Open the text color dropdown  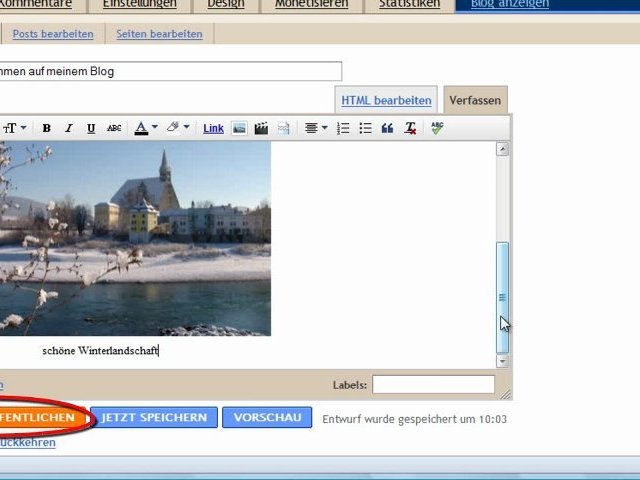tap(146, 128)
